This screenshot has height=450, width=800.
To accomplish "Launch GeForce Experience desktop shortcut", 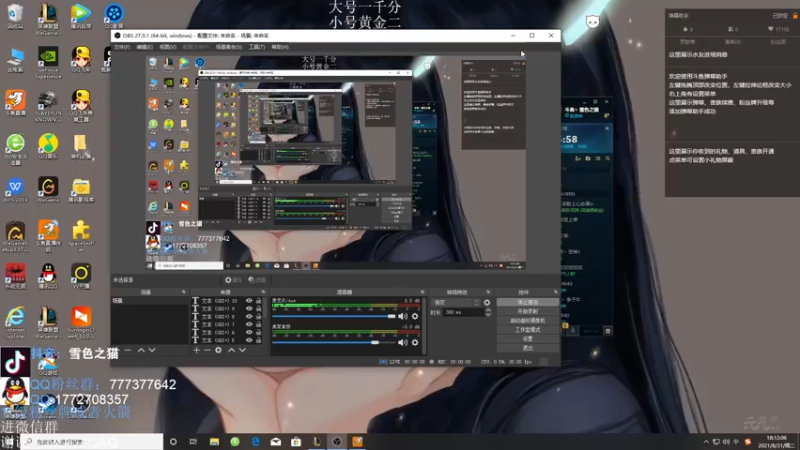I will [x=48, y=62].
